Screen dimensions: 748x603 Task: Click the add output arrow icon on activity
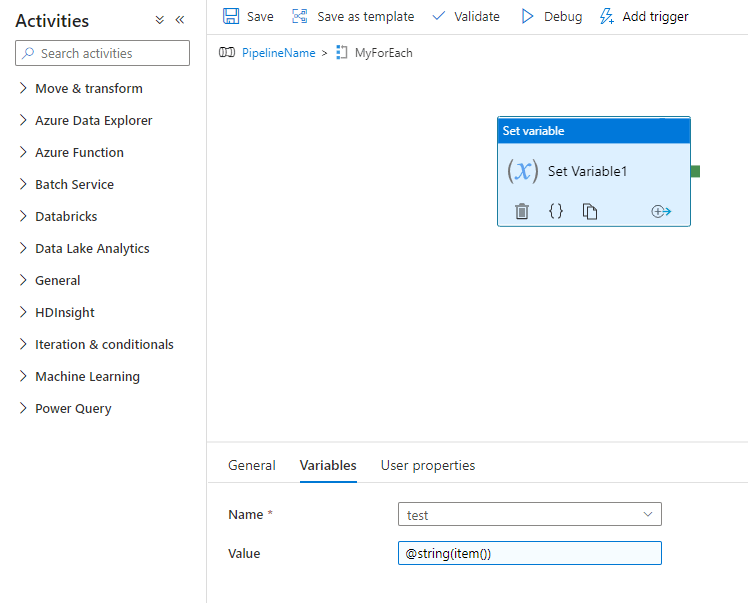[660, 211]
